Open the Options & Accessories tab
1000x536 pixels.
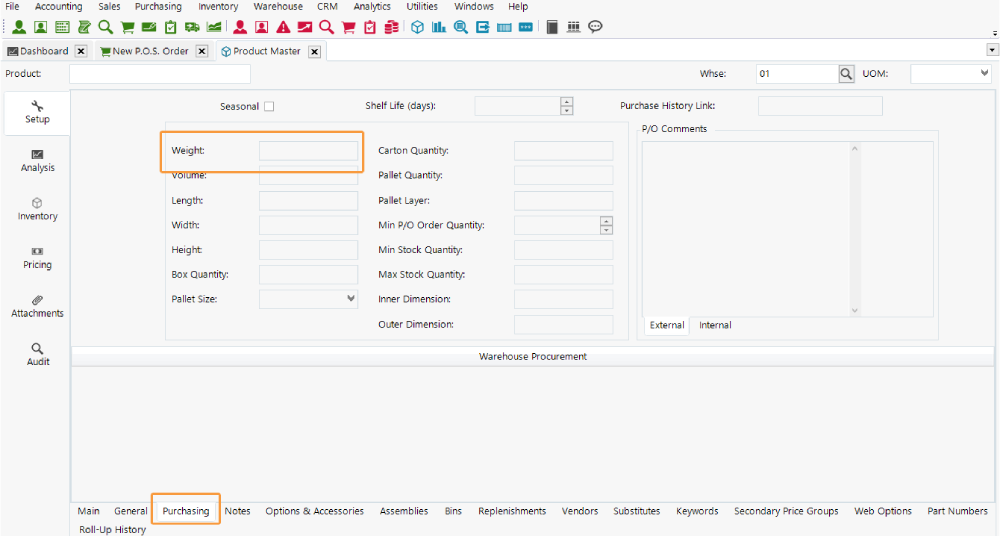pyautogui.click(x=314, y=511)
